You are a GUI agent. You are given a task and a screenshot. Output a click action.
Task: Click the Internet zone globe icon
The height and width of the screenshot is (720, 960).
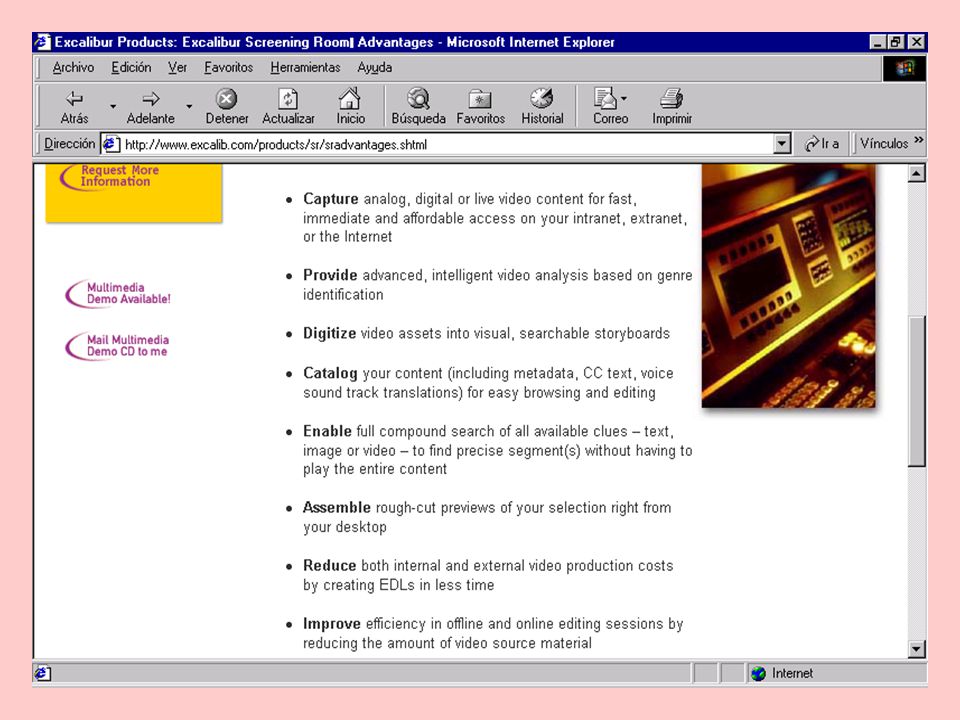[759, 673]
